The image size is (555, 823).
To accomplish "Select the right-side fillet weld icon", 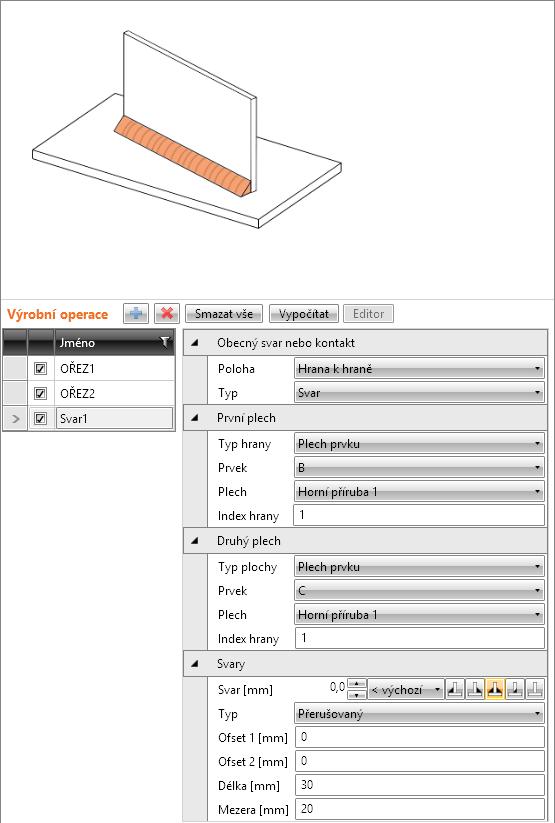I will click(475, 689).
